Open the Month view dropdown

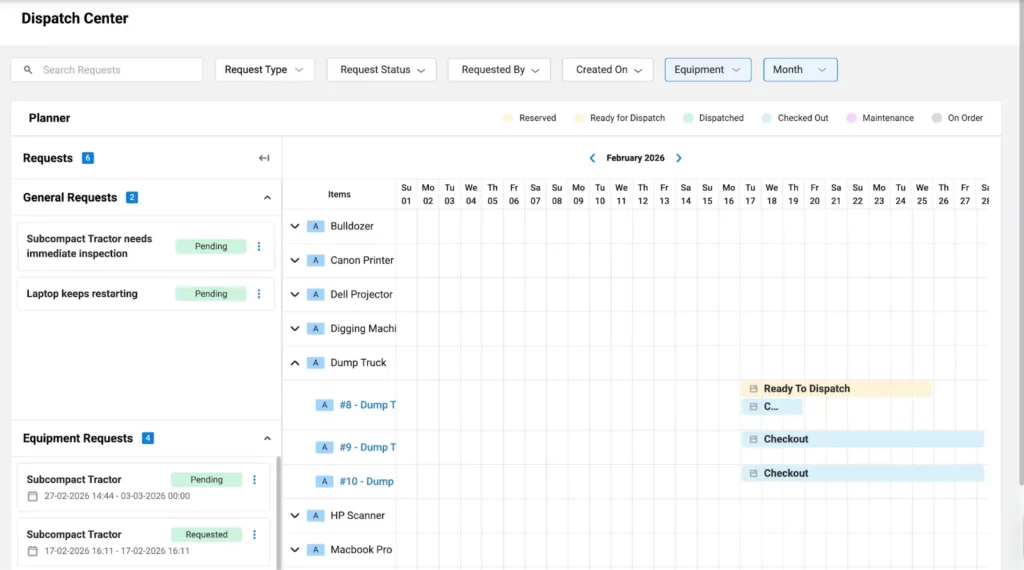800,70
